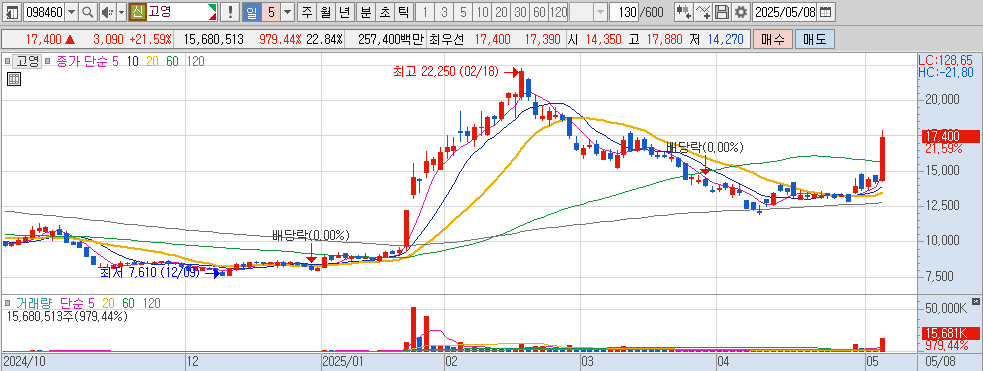Open stock search with the magnifier icon
Viewport: 983px width, 371px height.
pyautogui.click(x=88, y=11)
